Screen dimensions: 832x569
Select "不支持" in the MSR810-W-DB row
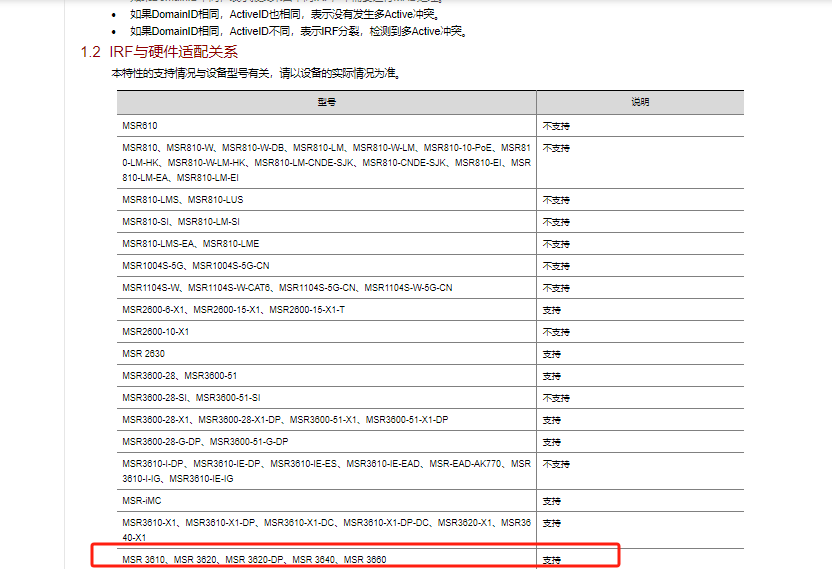(556, 148)
